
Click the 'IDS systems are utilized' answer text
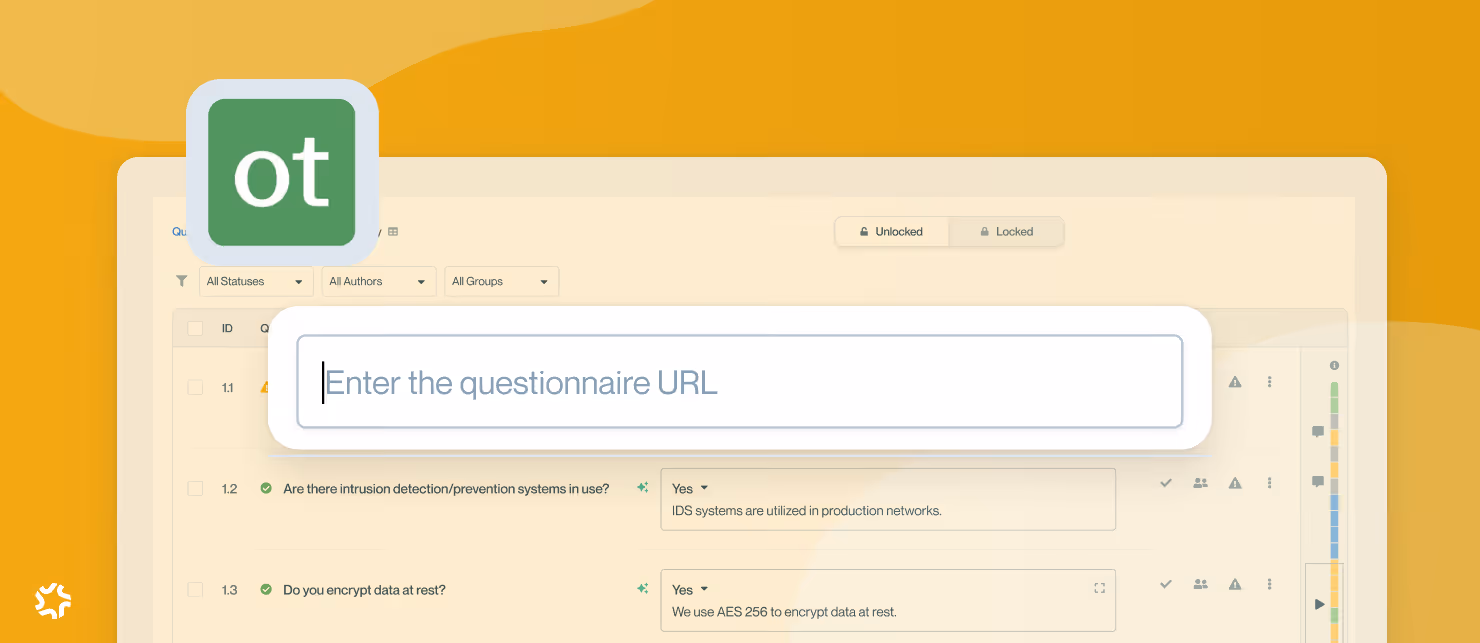[x=807, y=510]
